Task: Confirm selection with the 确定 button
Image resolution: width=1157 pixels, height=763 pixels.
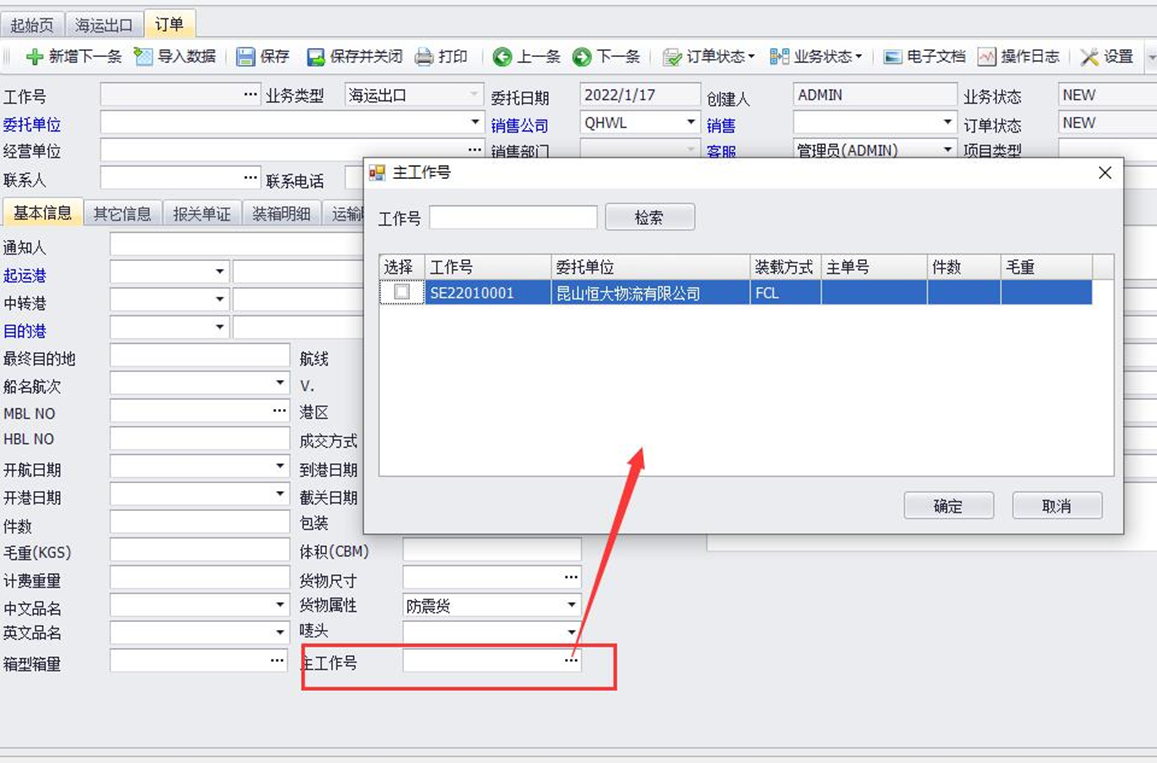Action: coord(948,506)
